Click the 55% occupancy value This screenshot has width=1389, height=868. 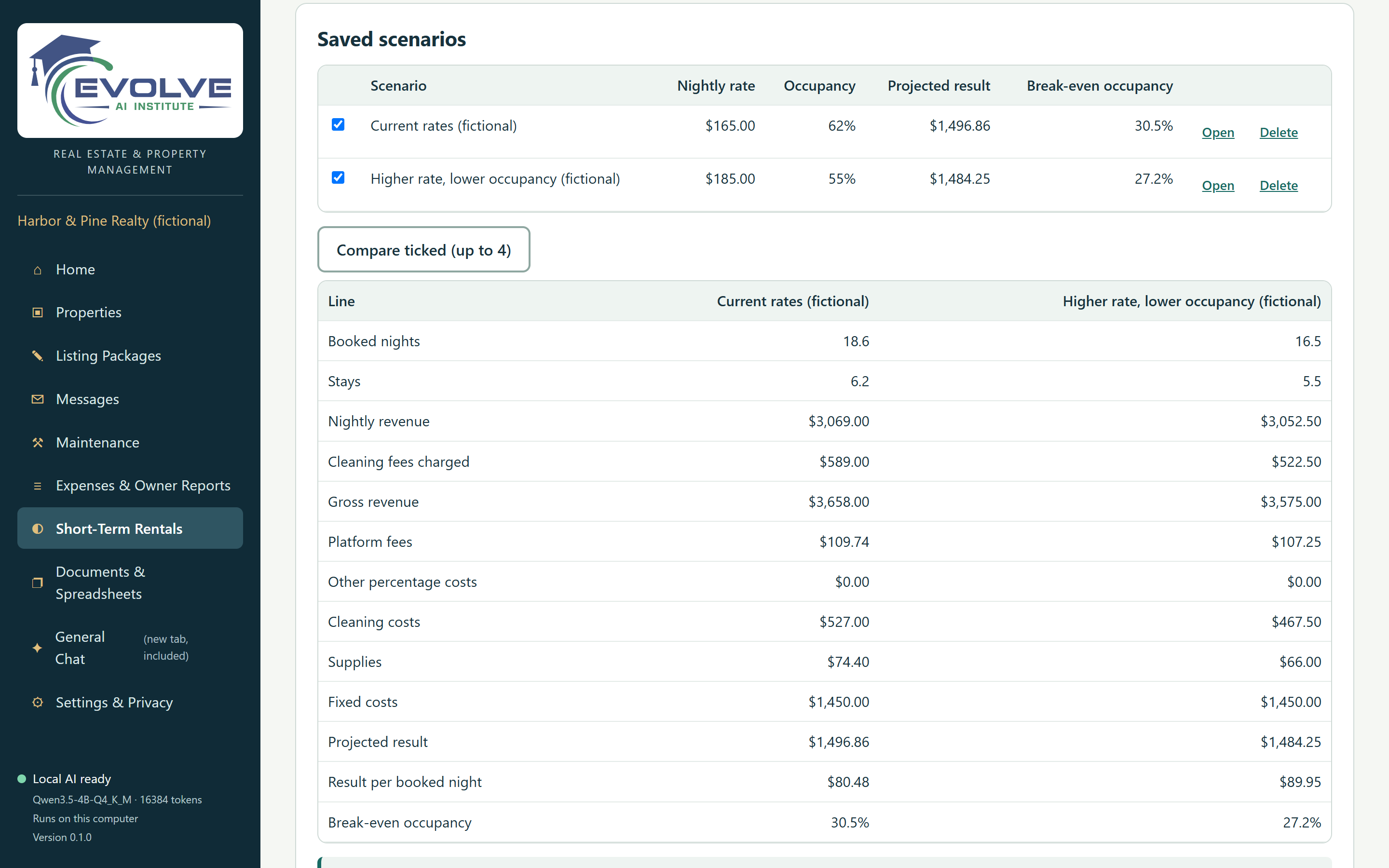pos(842,179)
